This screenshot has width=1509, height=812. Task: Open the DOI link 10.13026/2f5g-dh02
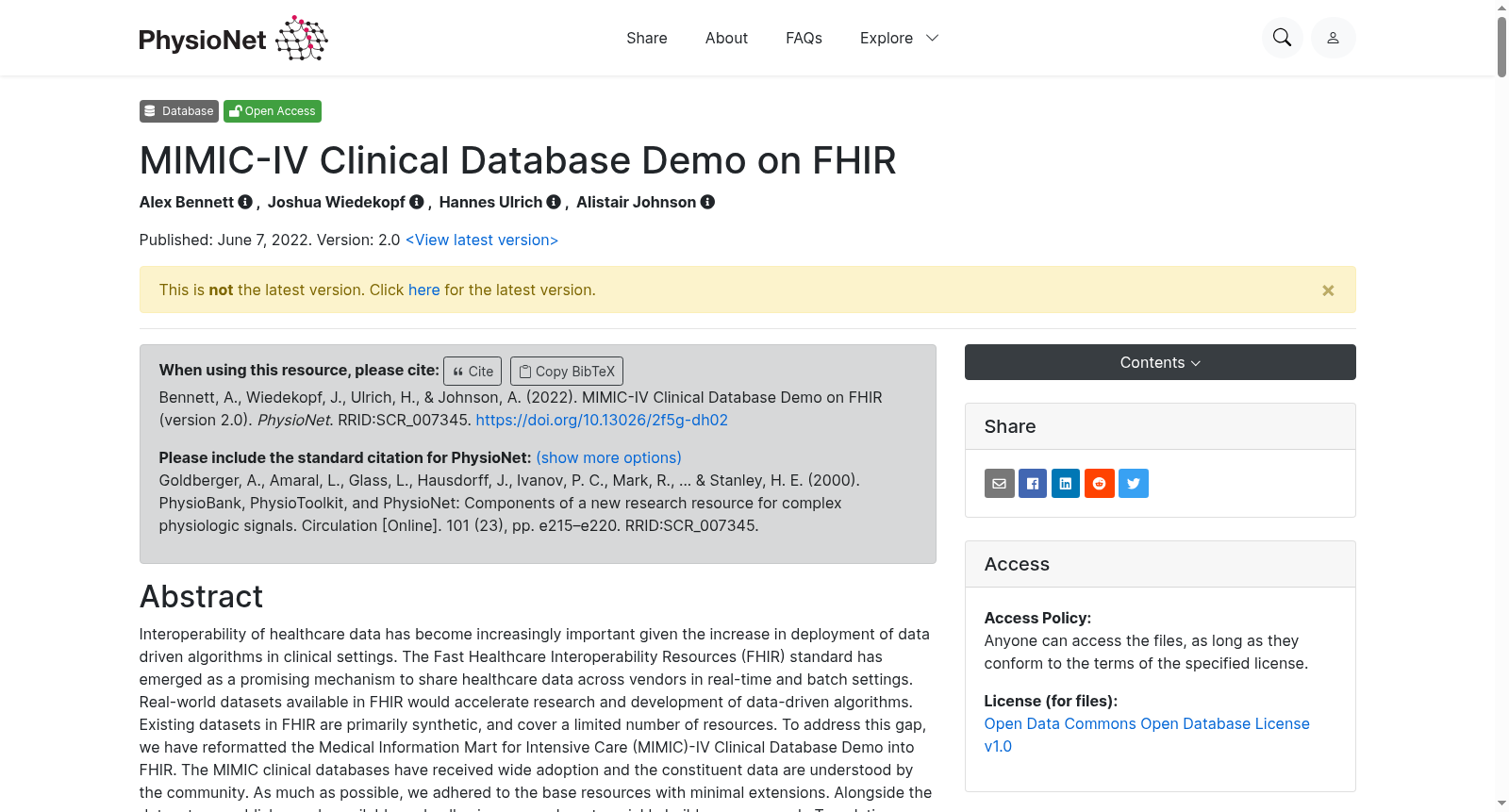click(x=602, y=420)
